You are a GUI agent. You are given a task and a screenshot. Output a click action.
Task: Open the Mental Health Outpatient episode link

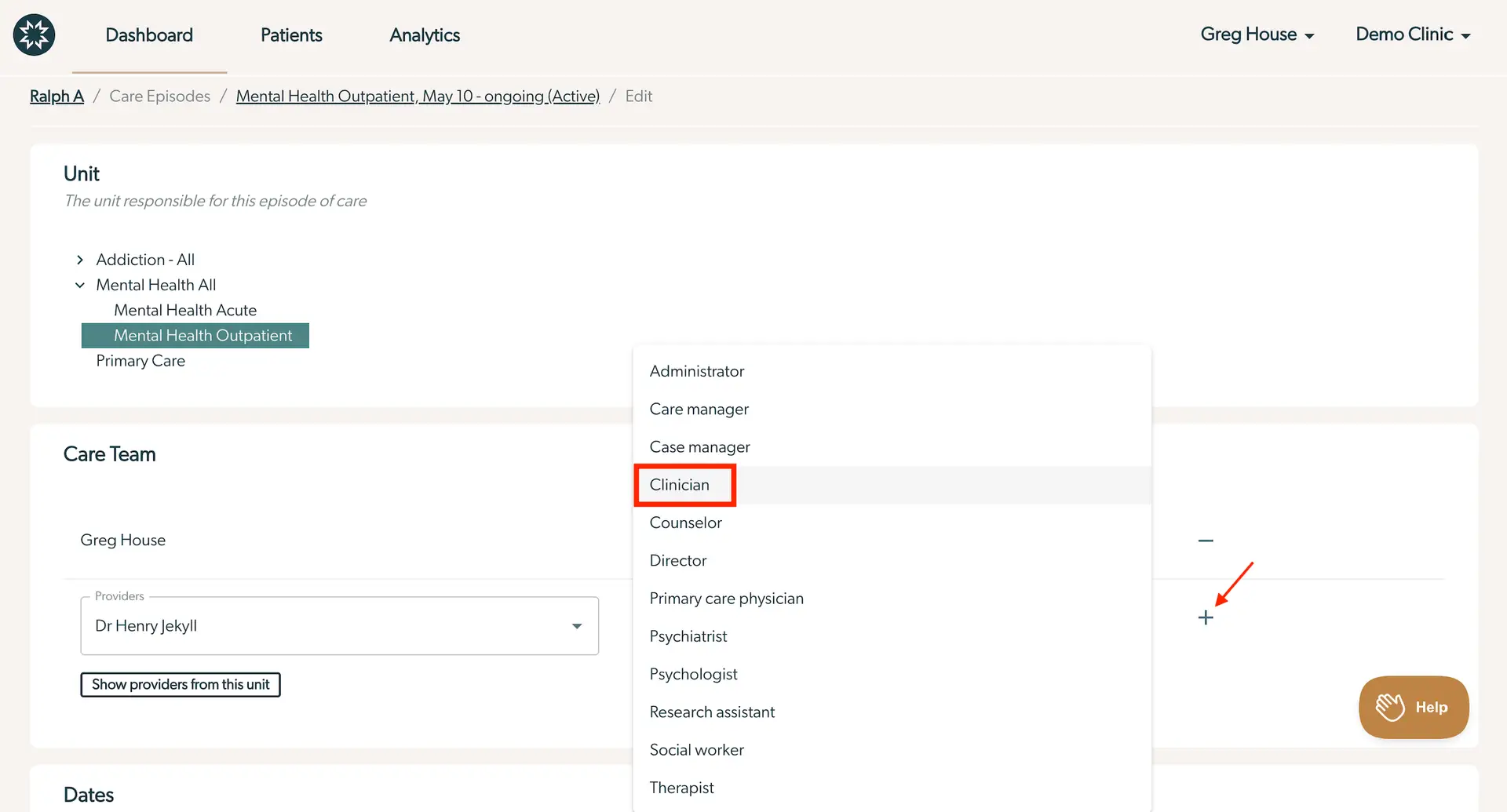(418, 96)
